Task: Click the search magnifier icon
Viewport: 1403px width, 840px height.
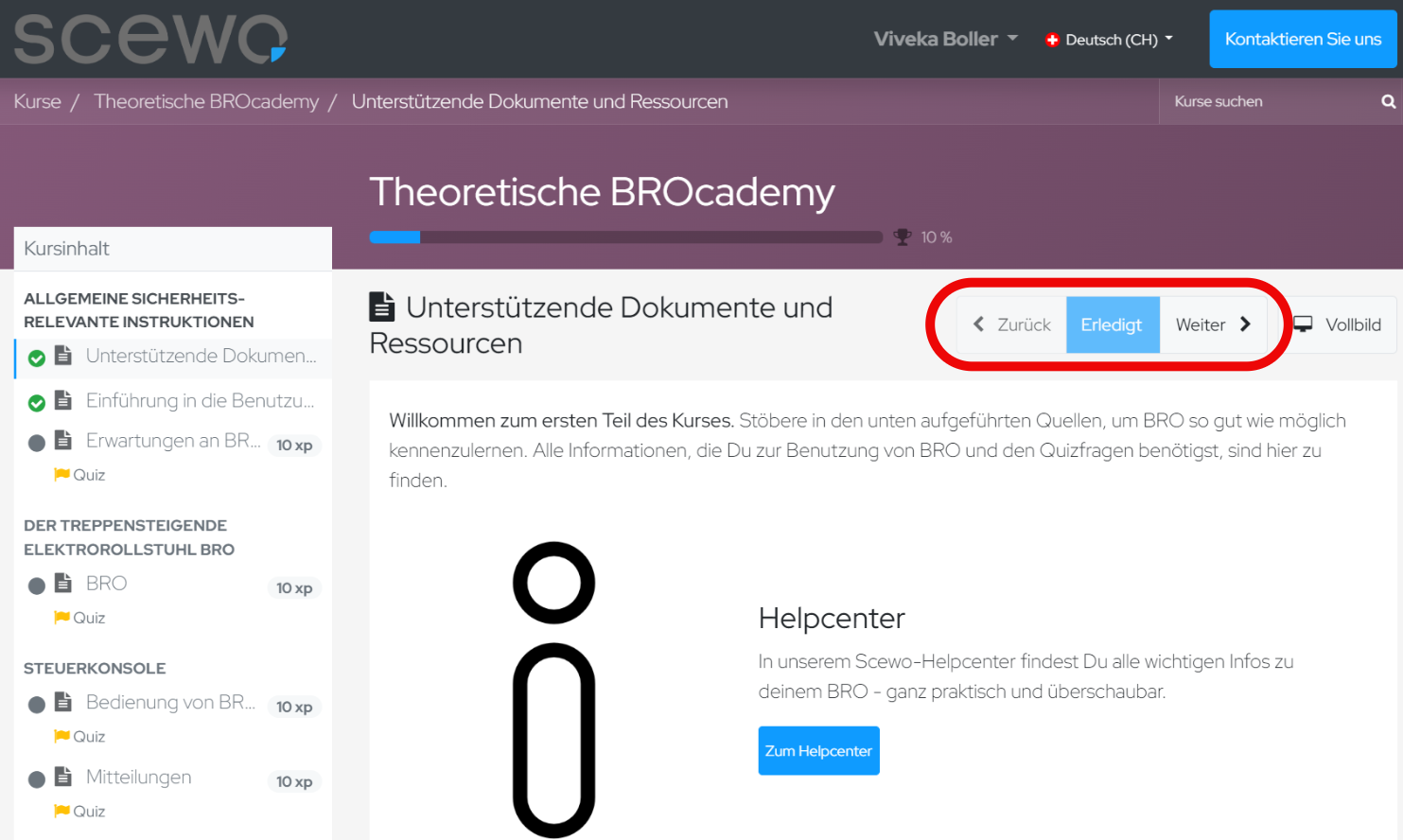Action: [x=1388, y=101]
